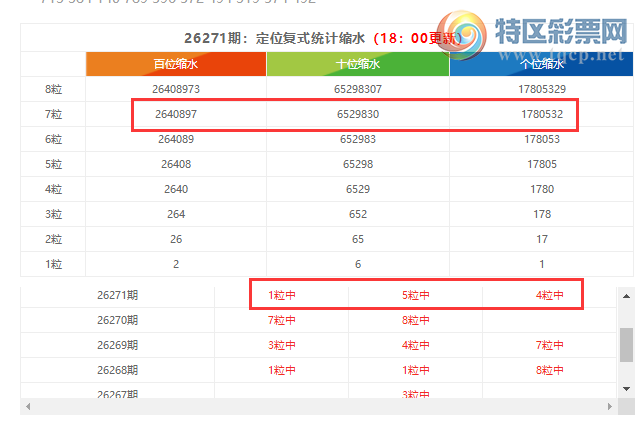637x435 pixels.
Task: Select the 百位缩水 column header
Action: pos(176,64)
